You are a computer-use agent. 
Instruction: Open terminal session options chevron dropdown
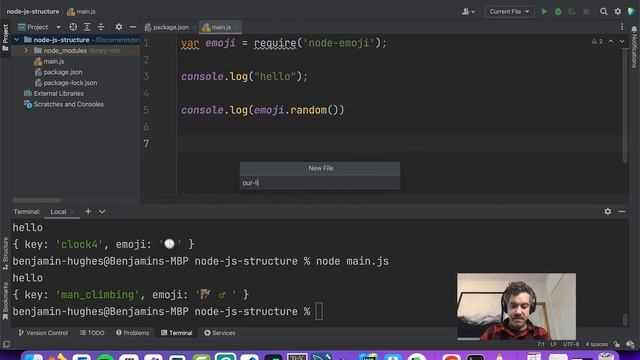[102, 211]
